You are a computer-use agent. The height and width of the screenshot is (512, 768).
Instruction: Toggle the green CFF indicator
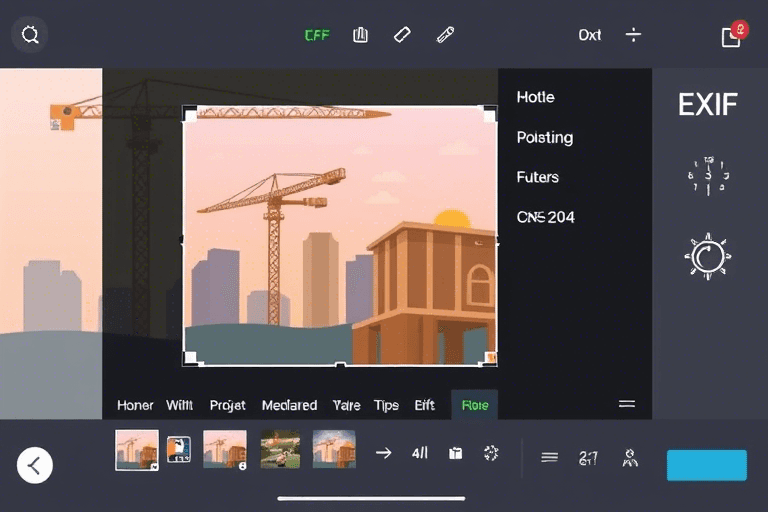click(x=316, y=35)
